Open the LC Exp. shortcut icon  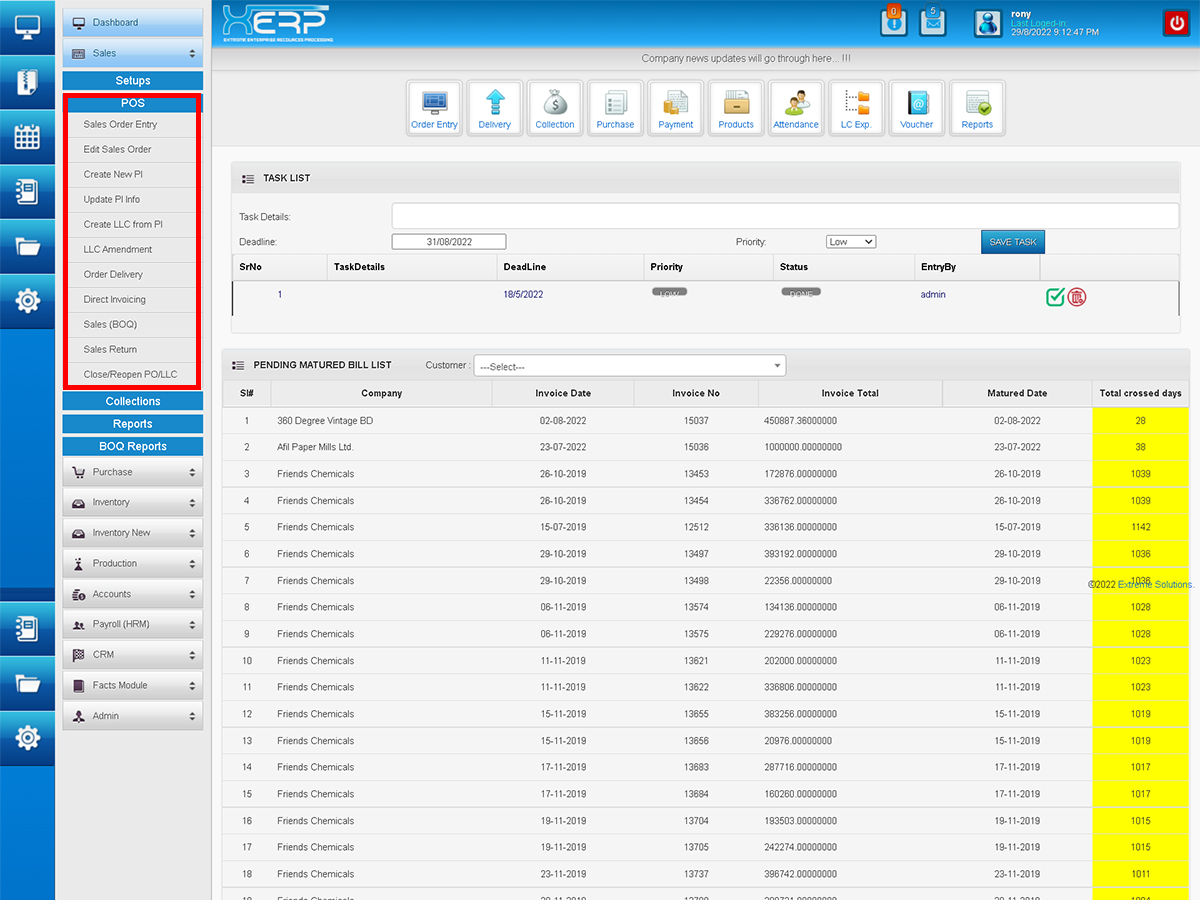click(856, 107)
